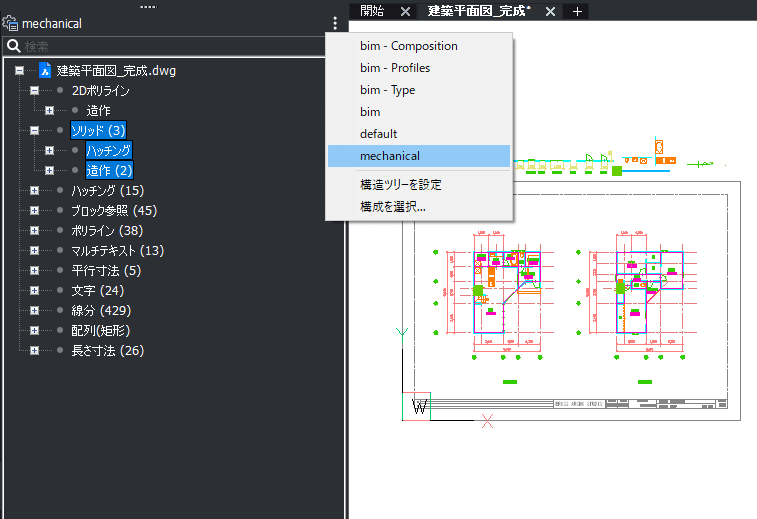
Task: Expand the 造作 (2) node
Action: pos(49,170)
